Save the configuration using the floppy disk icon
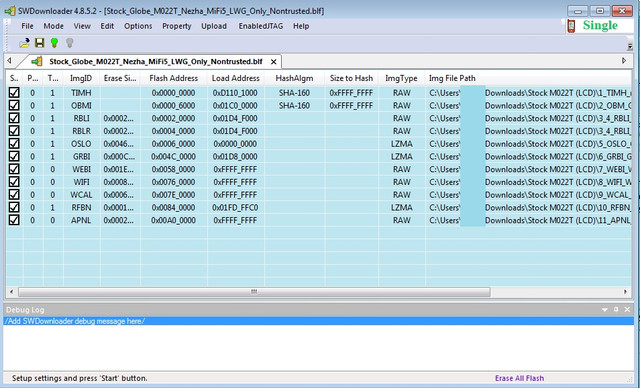This screenshot has height=388, width=640. click(40, 43)
